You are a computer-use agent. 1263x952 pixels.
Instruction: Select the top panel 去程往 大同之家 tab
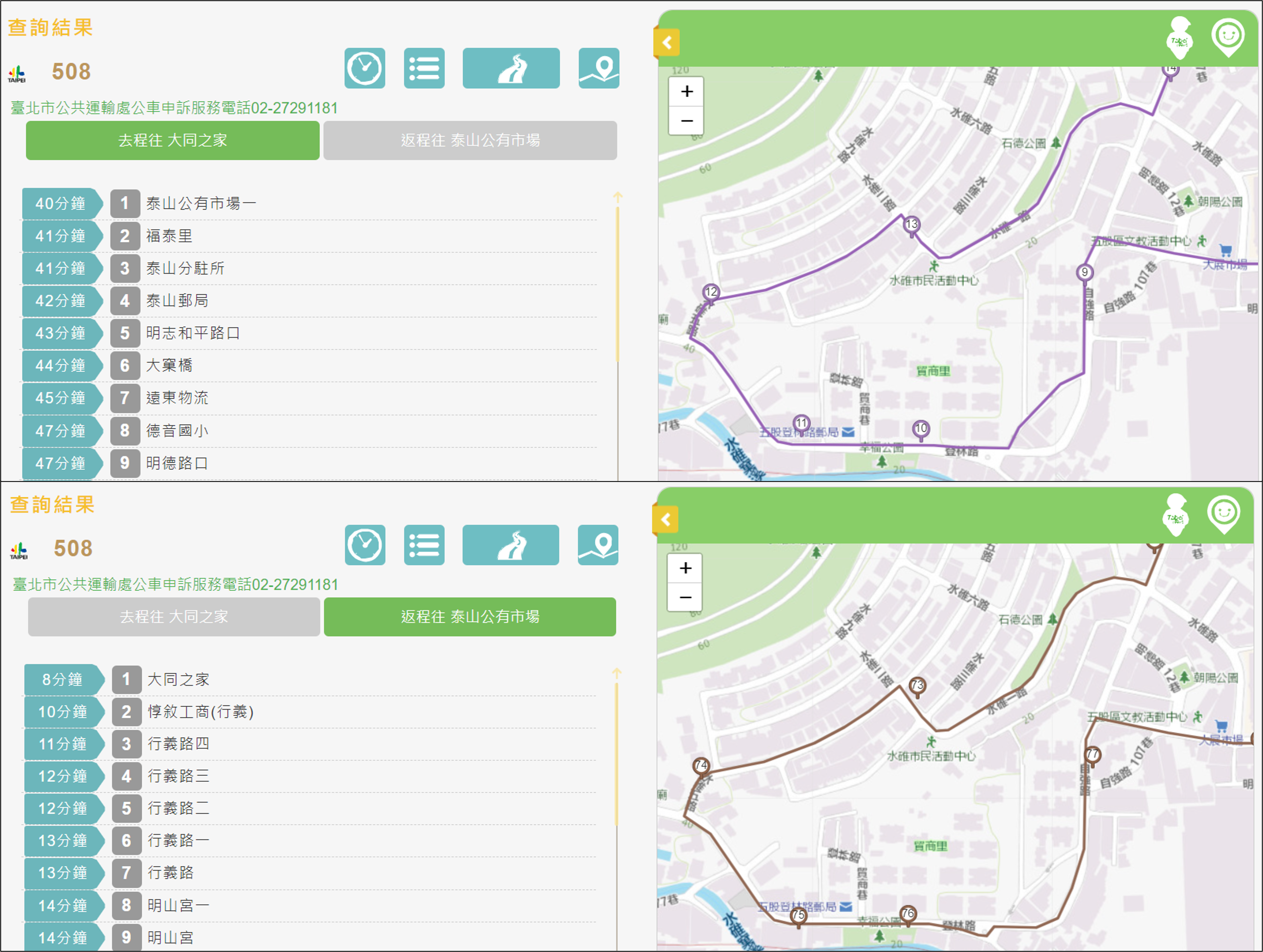coord(172,140)
